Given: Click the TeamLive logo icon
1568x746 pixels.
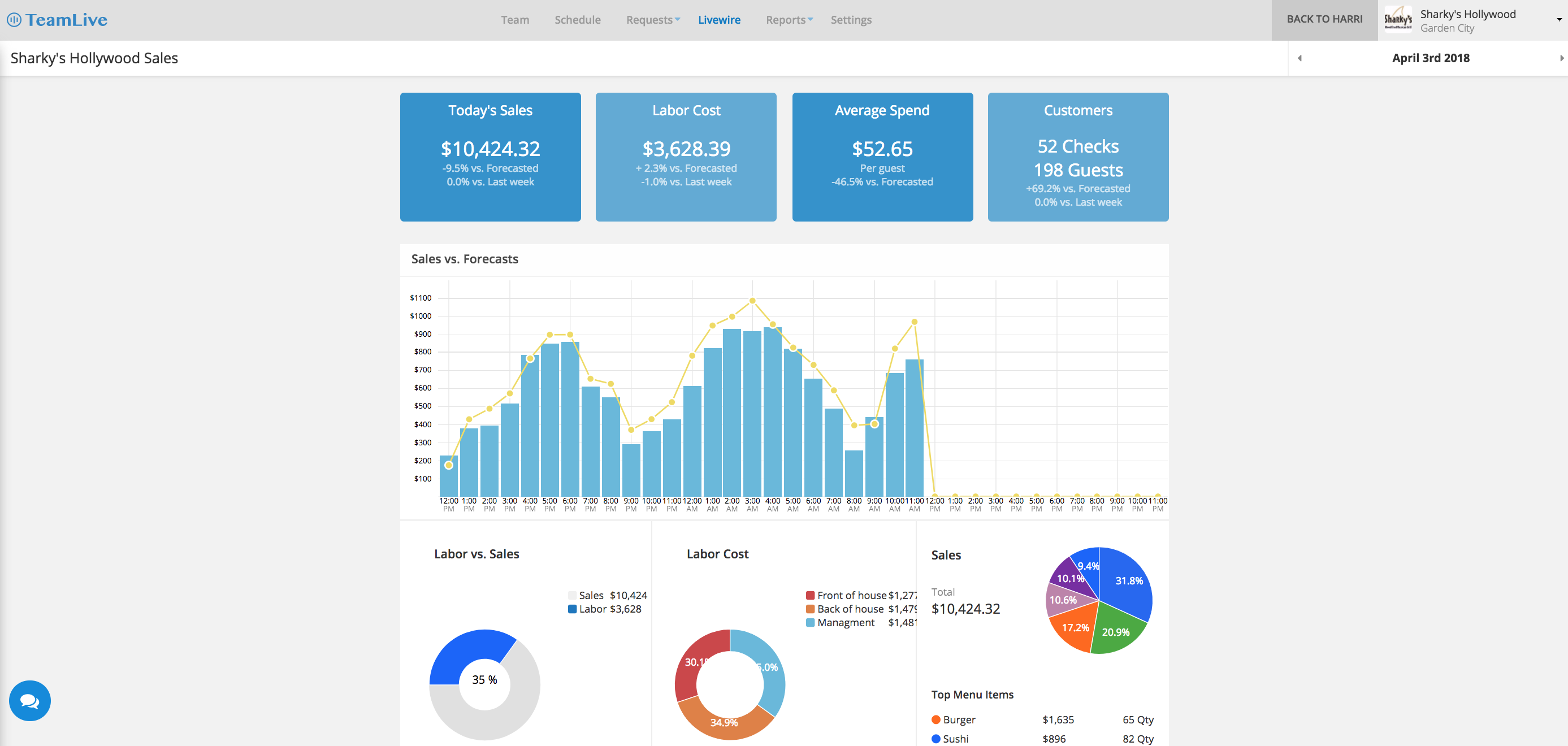Looking at the screenshot, I should click(x=14, y=20).
